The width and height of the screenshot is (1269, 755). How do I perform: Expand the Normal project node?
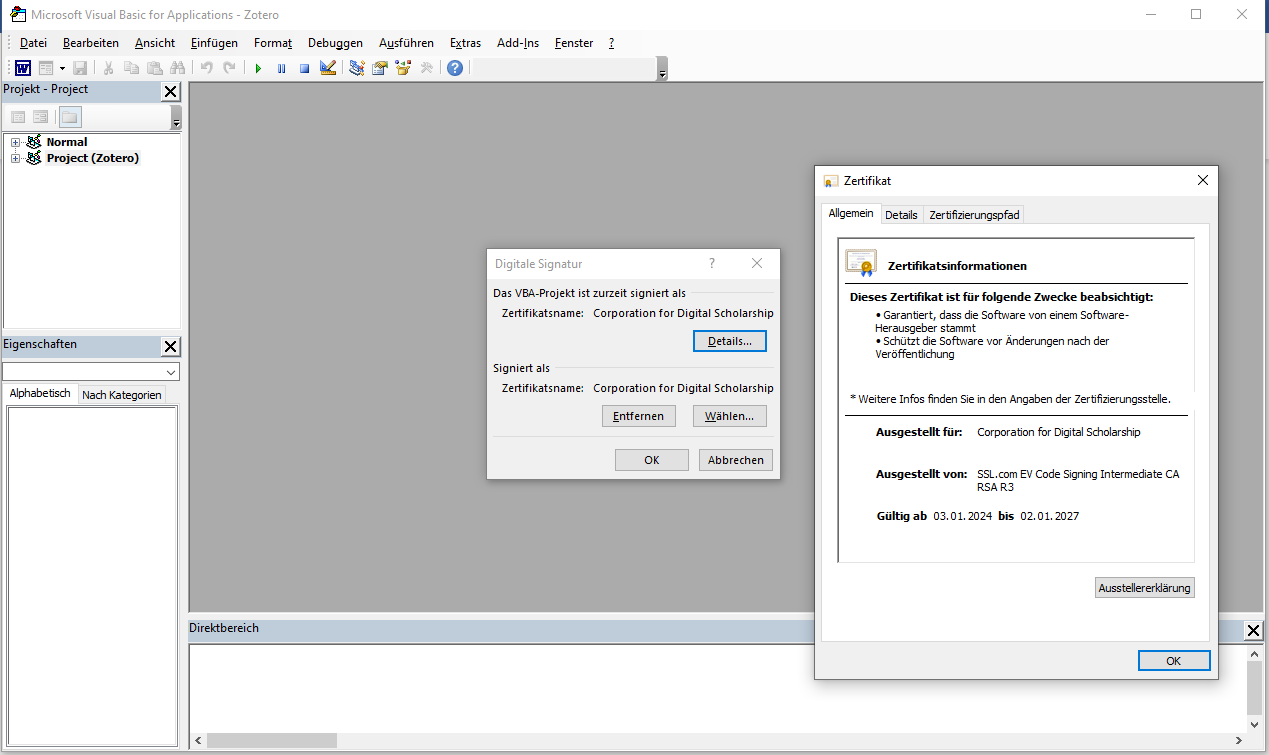[x=15, y=142]
